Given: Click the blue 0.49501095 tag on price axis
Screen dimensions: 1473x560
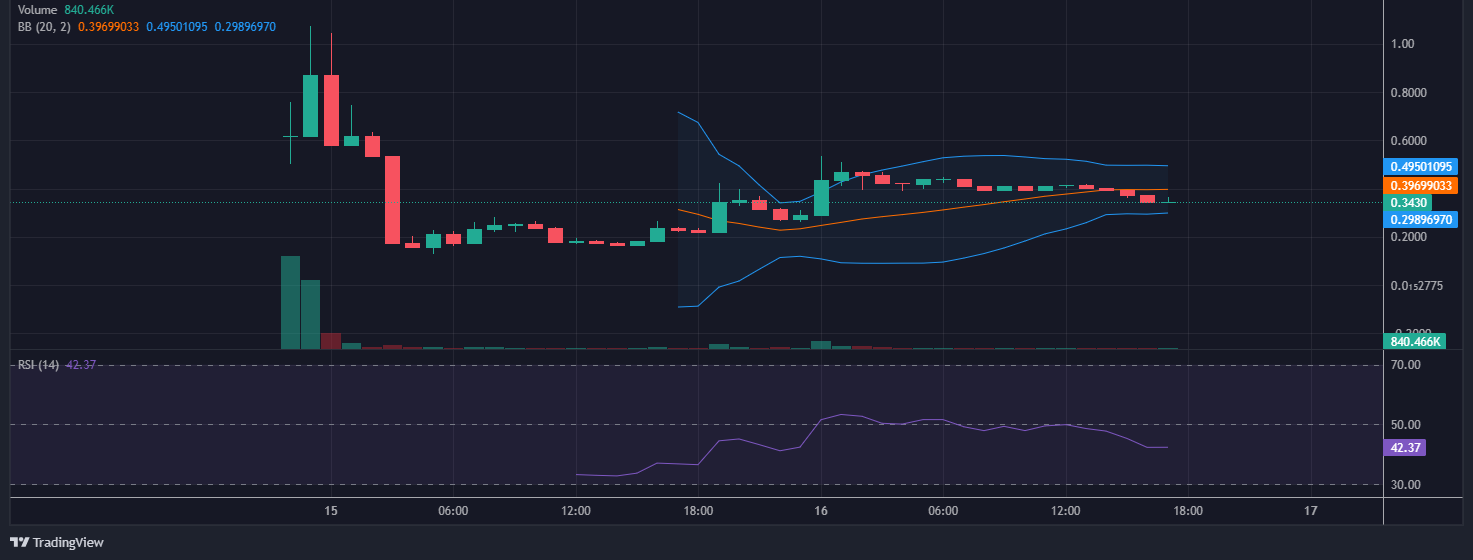Looking at the screenshot, I should pos(1420,167).
